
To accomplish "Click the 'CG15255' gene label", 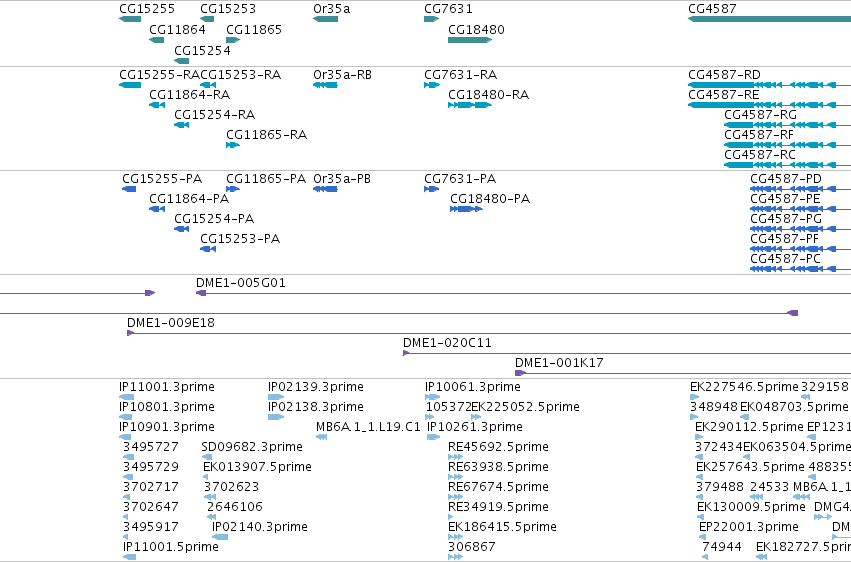I will [147, 9].
